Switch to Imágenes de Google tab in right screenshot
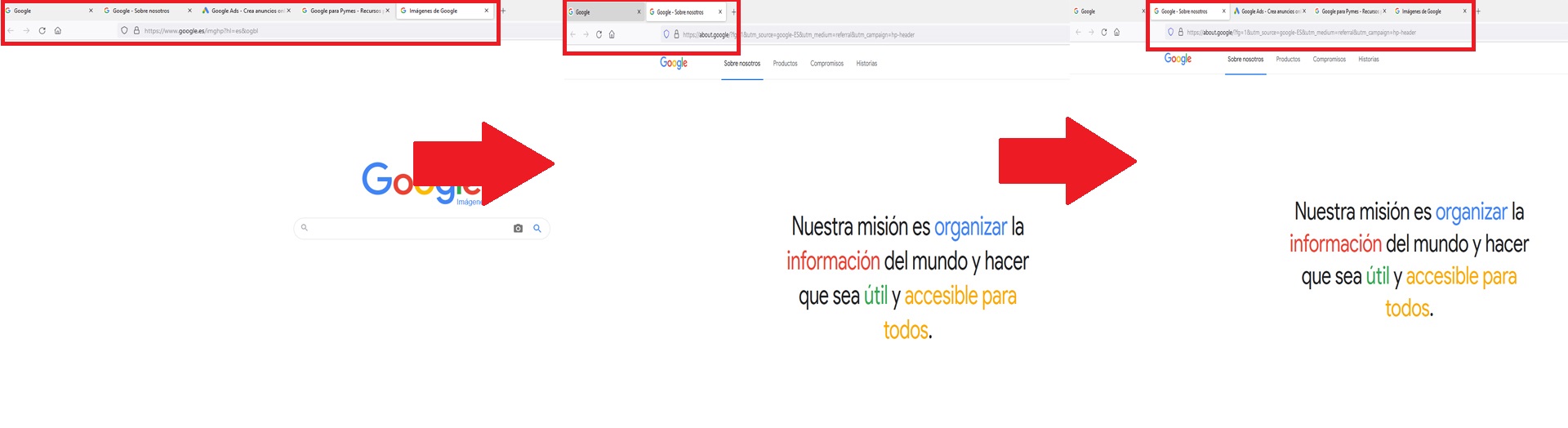The width and height of the screenshot is (1568, 428). [x=1430, y=11]
